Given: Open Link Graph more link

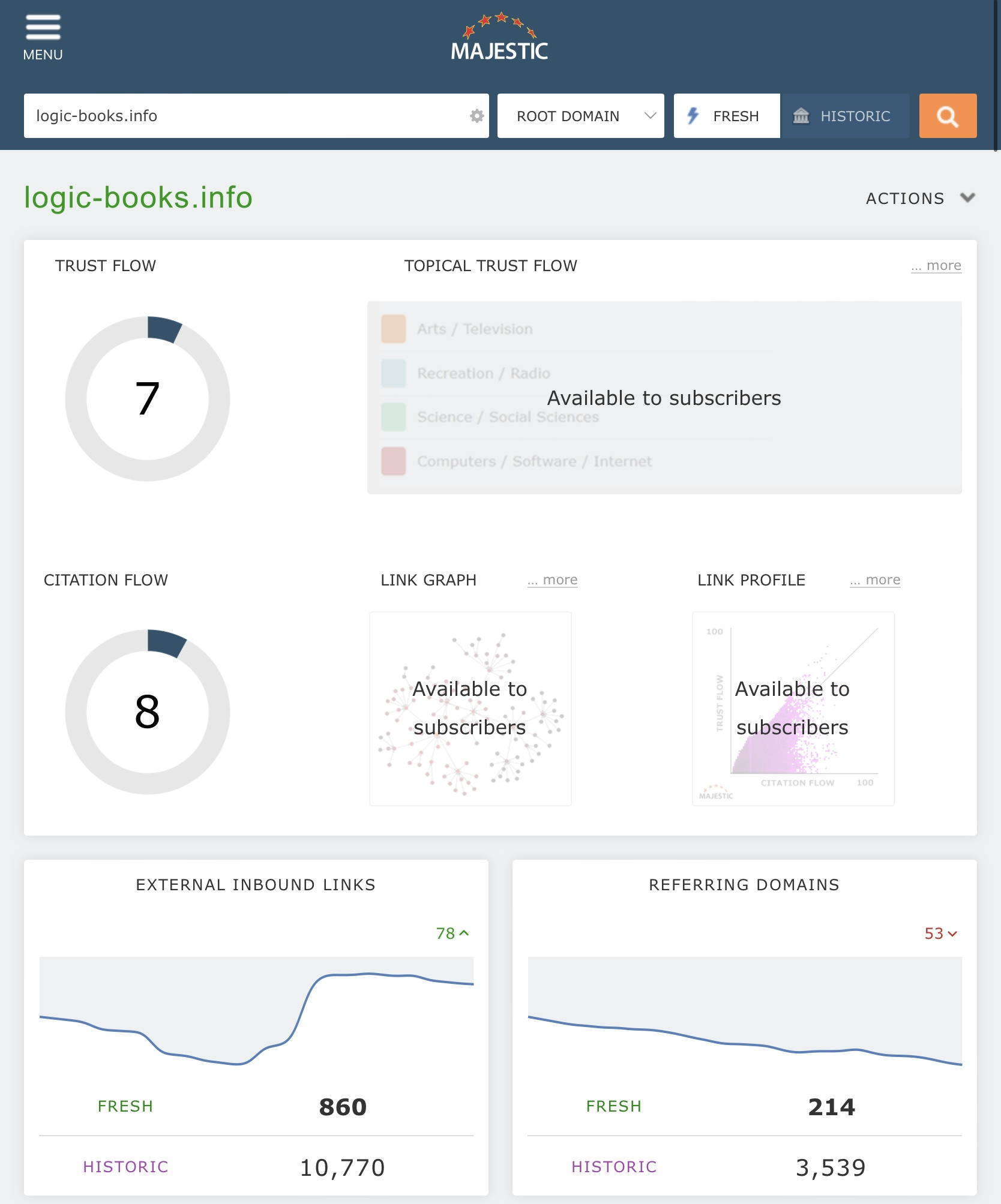Looking at the screenshot, I should 552,580.
